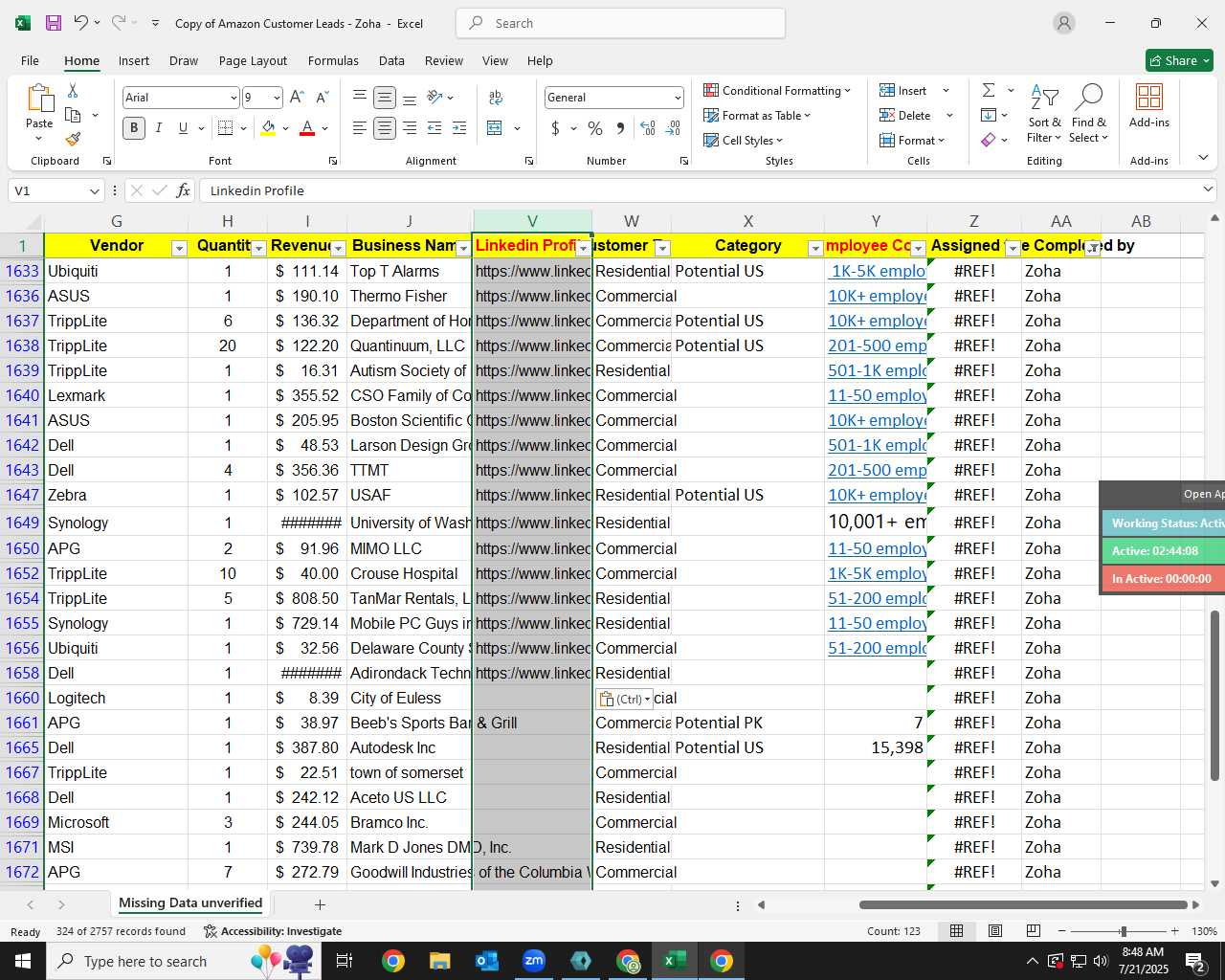Click the Wrap Text icon
The height and width of the screenshot is (980, 1225).
[x=496, y=98]
